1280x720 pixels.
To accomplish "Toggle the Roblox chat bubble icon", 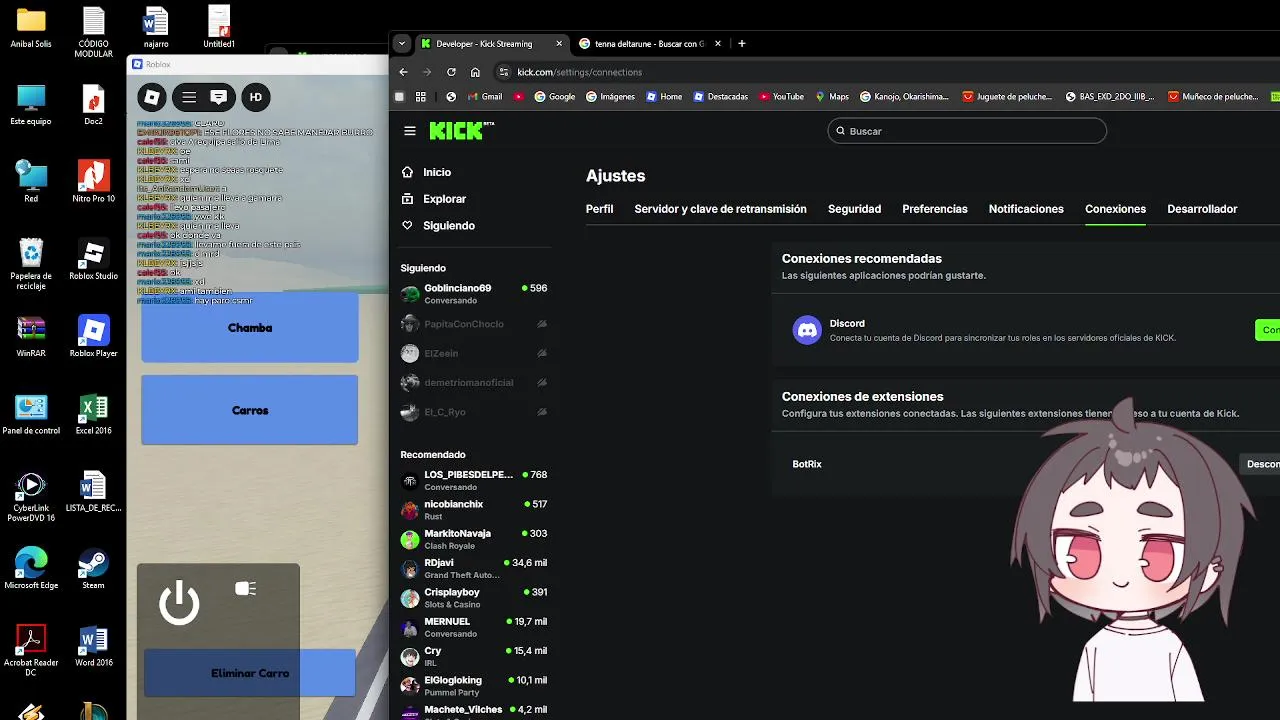I will click(218, 97).
